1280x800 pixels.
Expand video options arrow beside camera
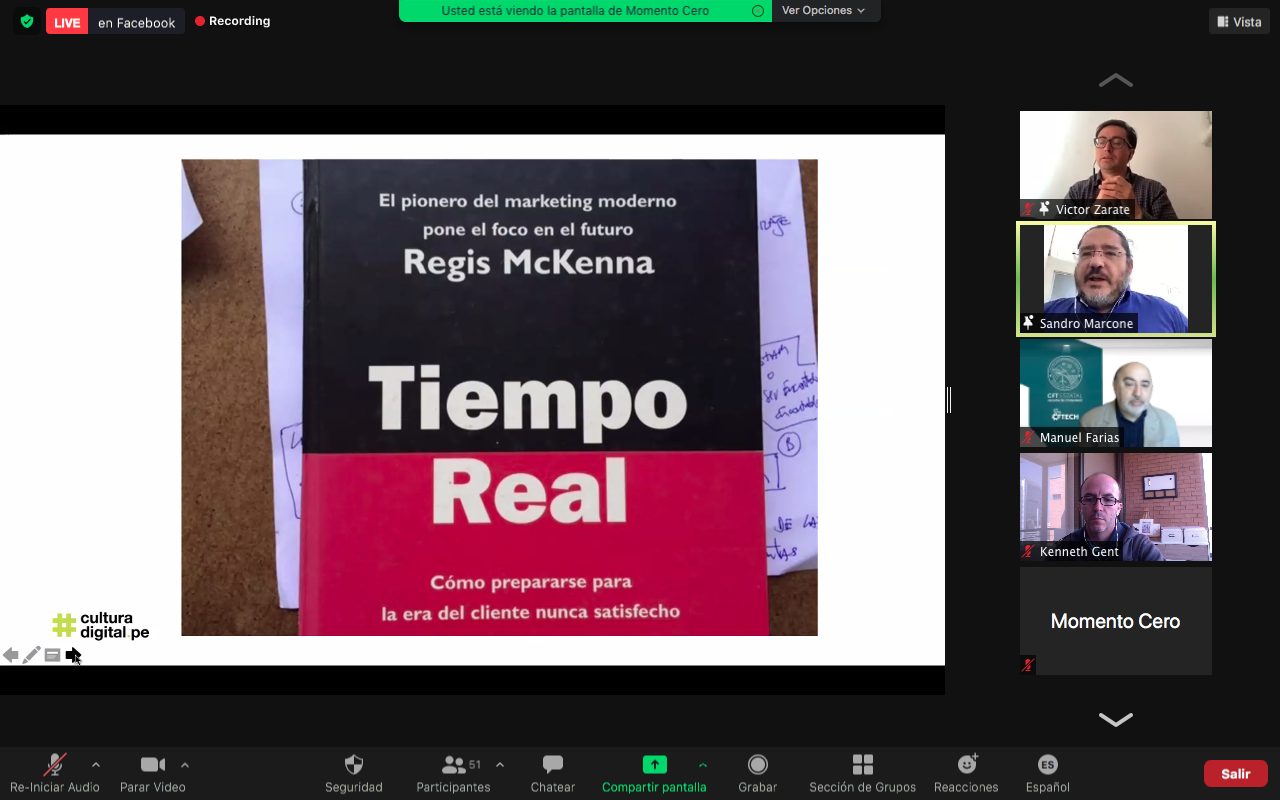pyautogui.click(x=185, y=765)
